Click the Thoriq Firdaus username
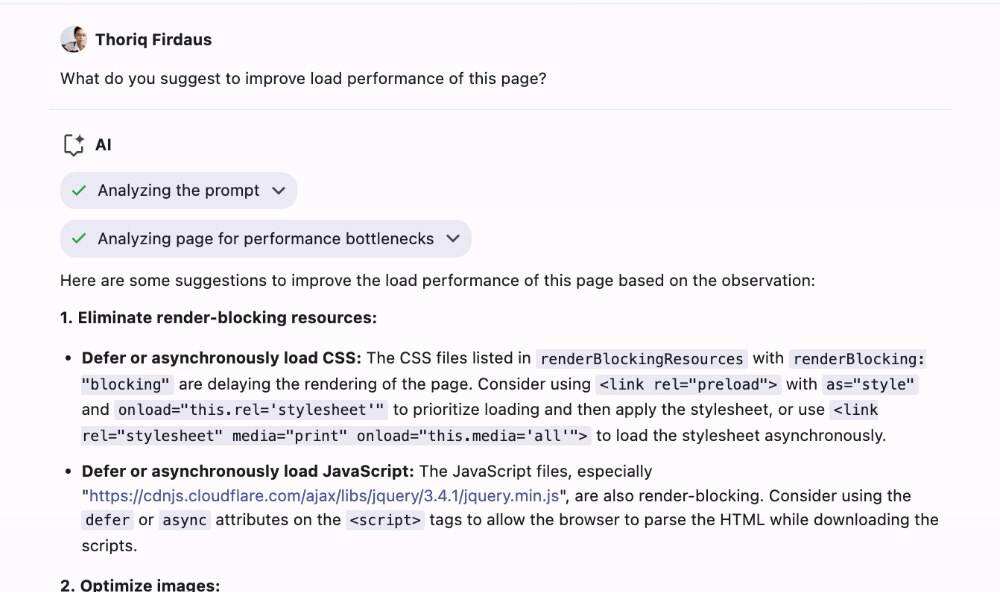This screenshot has height=592, width=1000. point(153,40)
